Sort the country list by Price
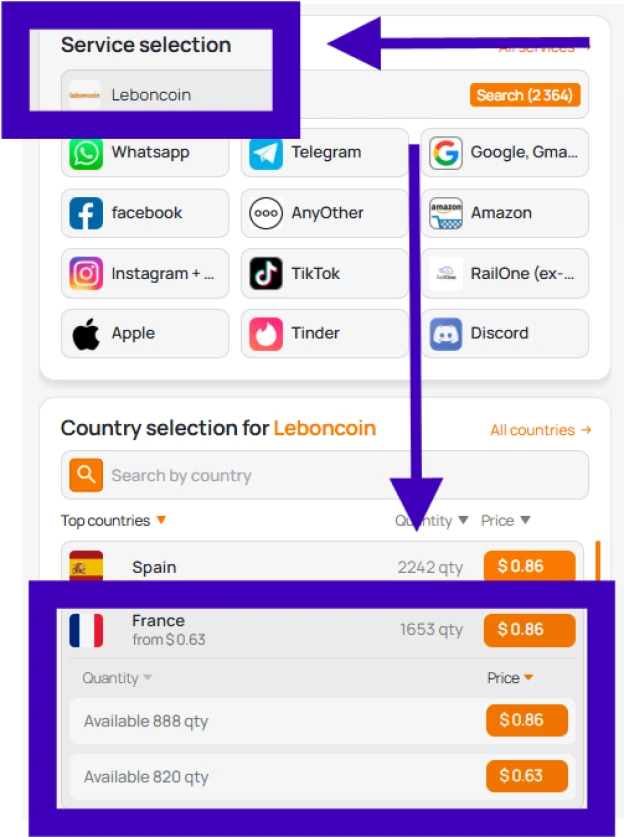The height and width of the screenshot is (837, 624). point(505,521)
